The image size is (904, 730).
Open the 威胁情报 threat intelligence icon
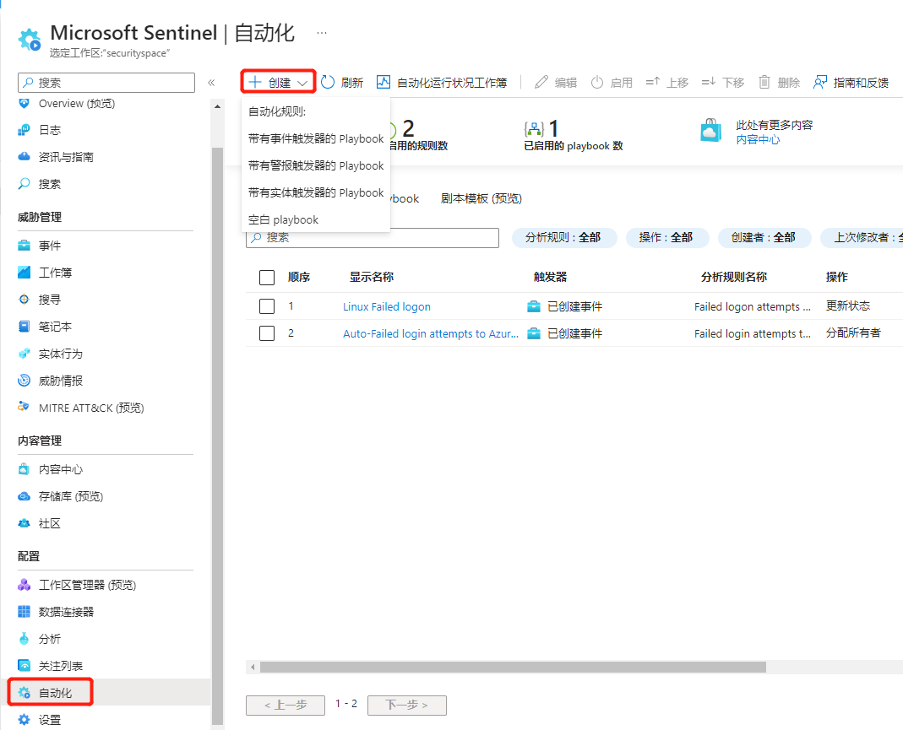24,381
